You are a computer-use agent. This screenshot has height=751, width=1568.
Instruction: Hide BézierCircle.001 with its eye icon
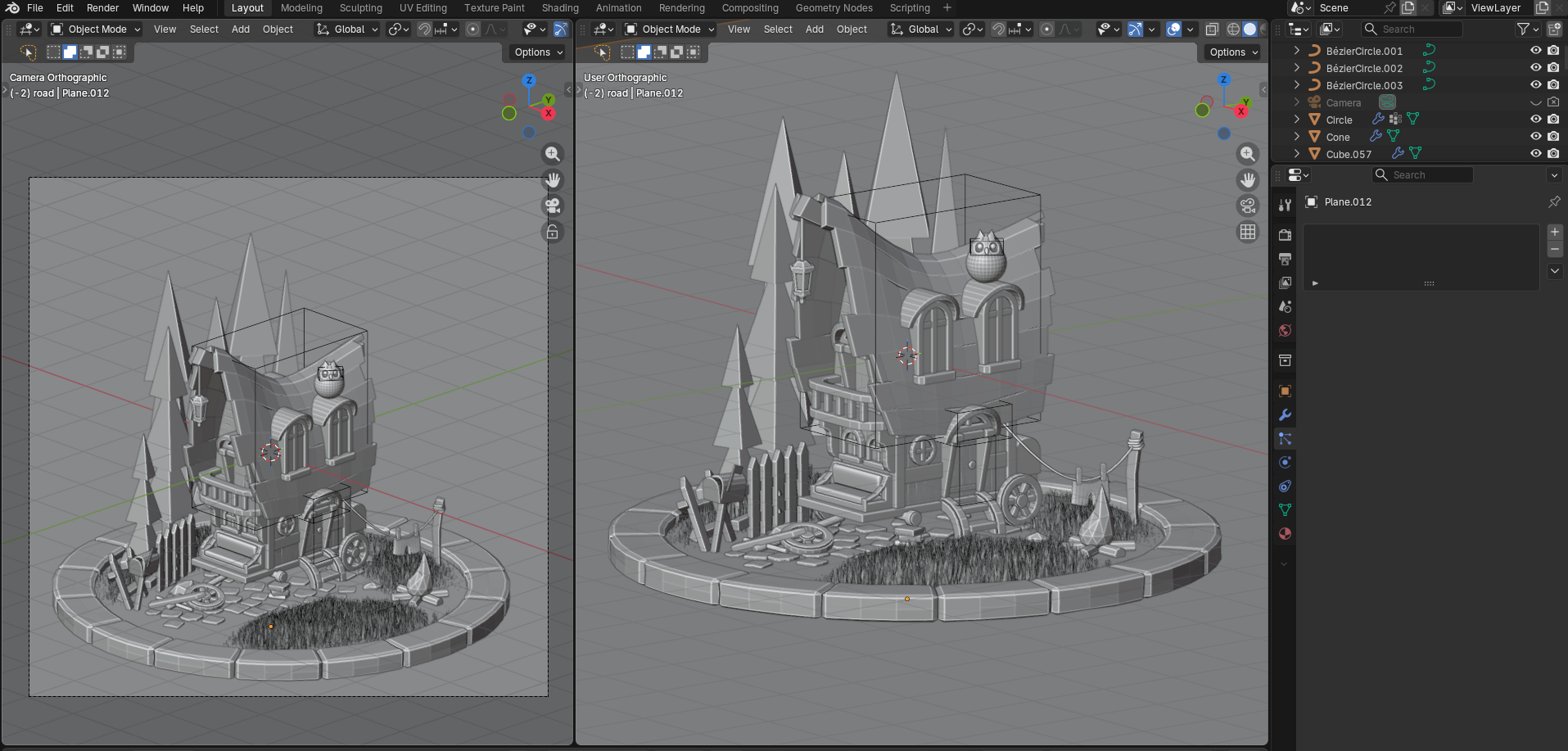(1535, 51)
